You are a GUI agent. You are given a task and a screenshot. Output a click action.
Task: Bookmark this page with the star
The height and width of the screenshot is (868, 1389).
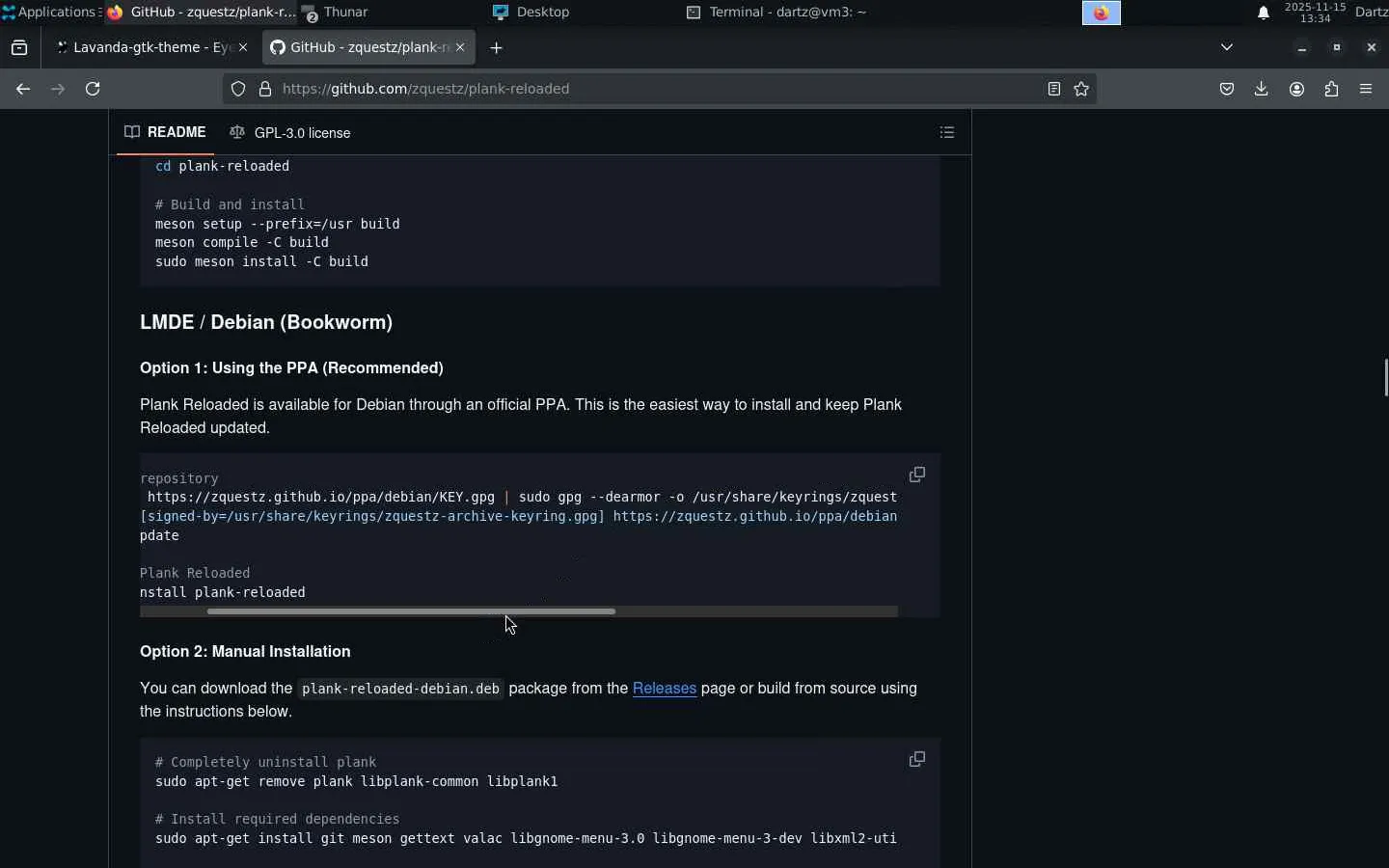click(x=1081, y=89)
